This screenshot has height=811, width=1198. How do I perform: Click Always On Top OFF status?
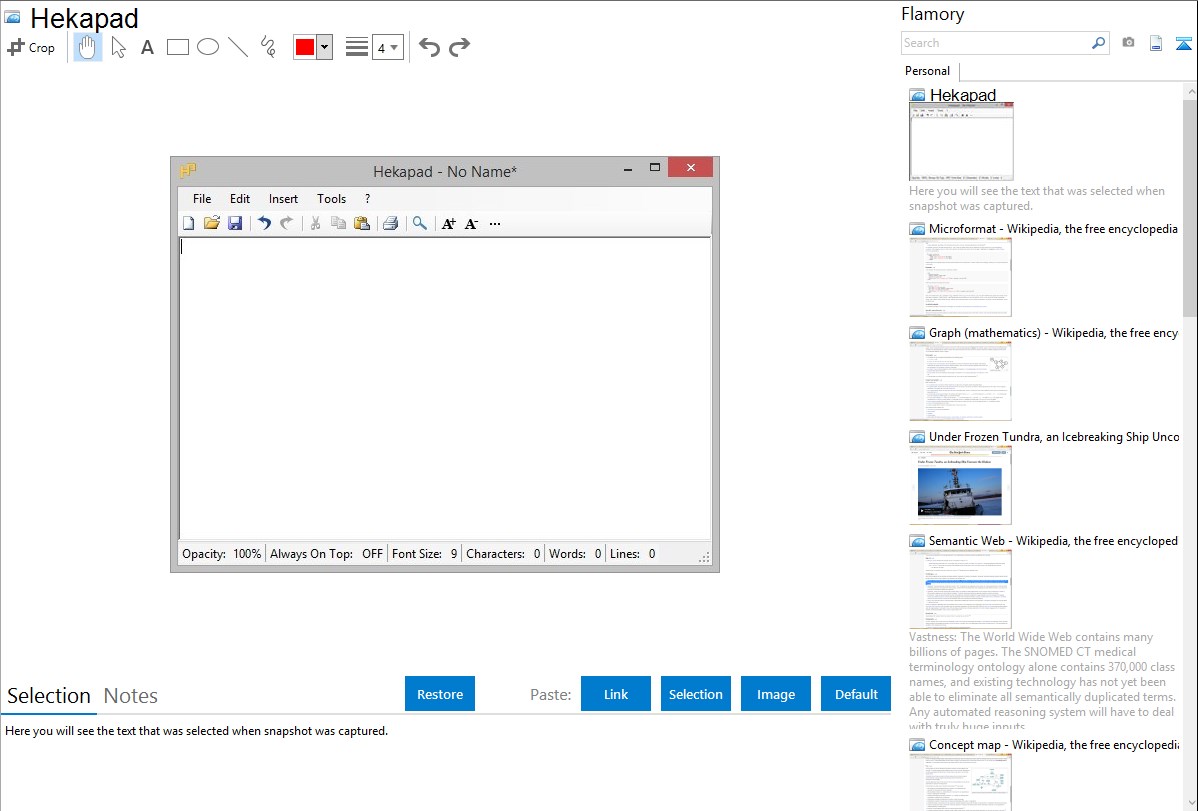pyautogui.click(x=326, y=554)
